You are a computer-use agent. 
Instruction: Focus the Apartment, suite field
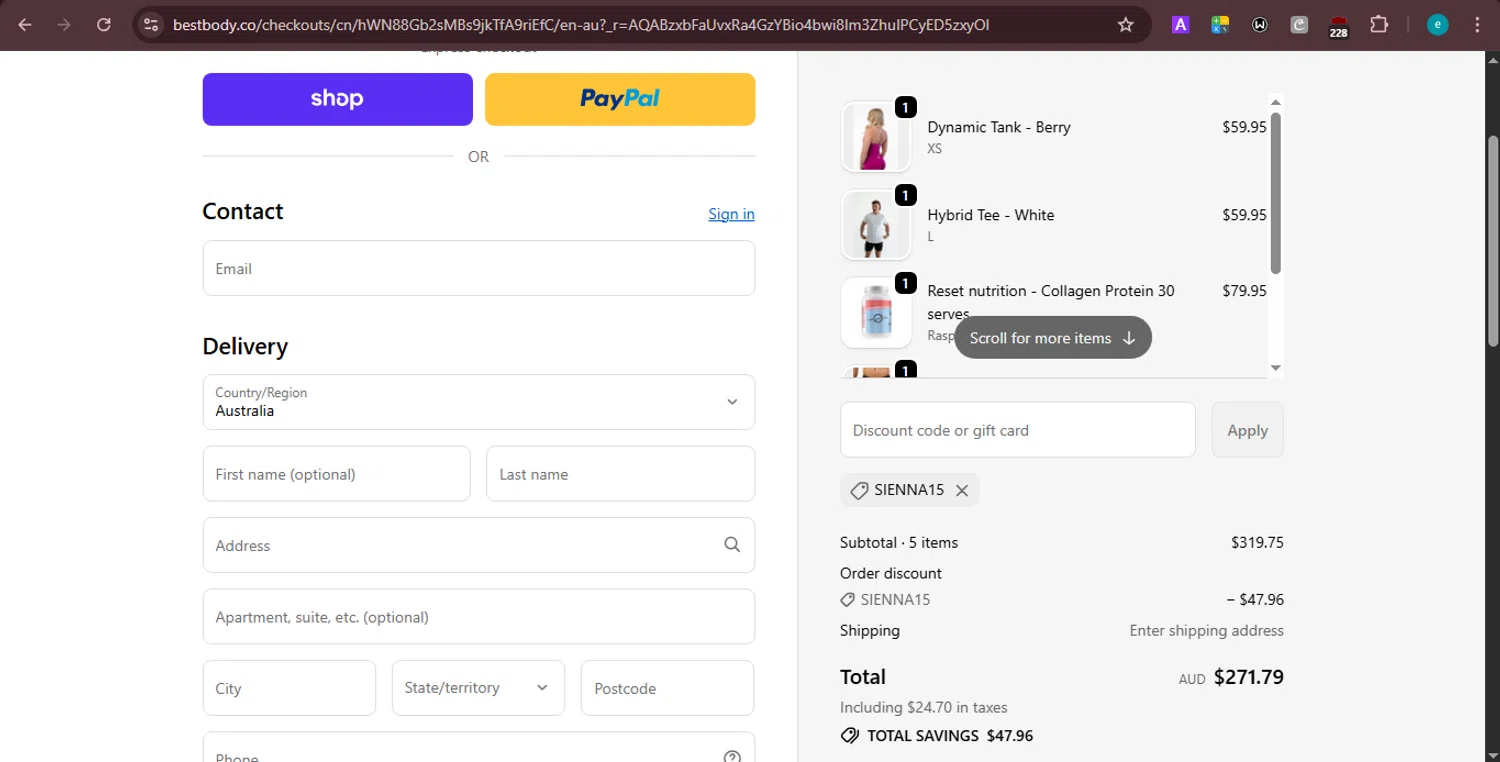click(x=478, y=617)
